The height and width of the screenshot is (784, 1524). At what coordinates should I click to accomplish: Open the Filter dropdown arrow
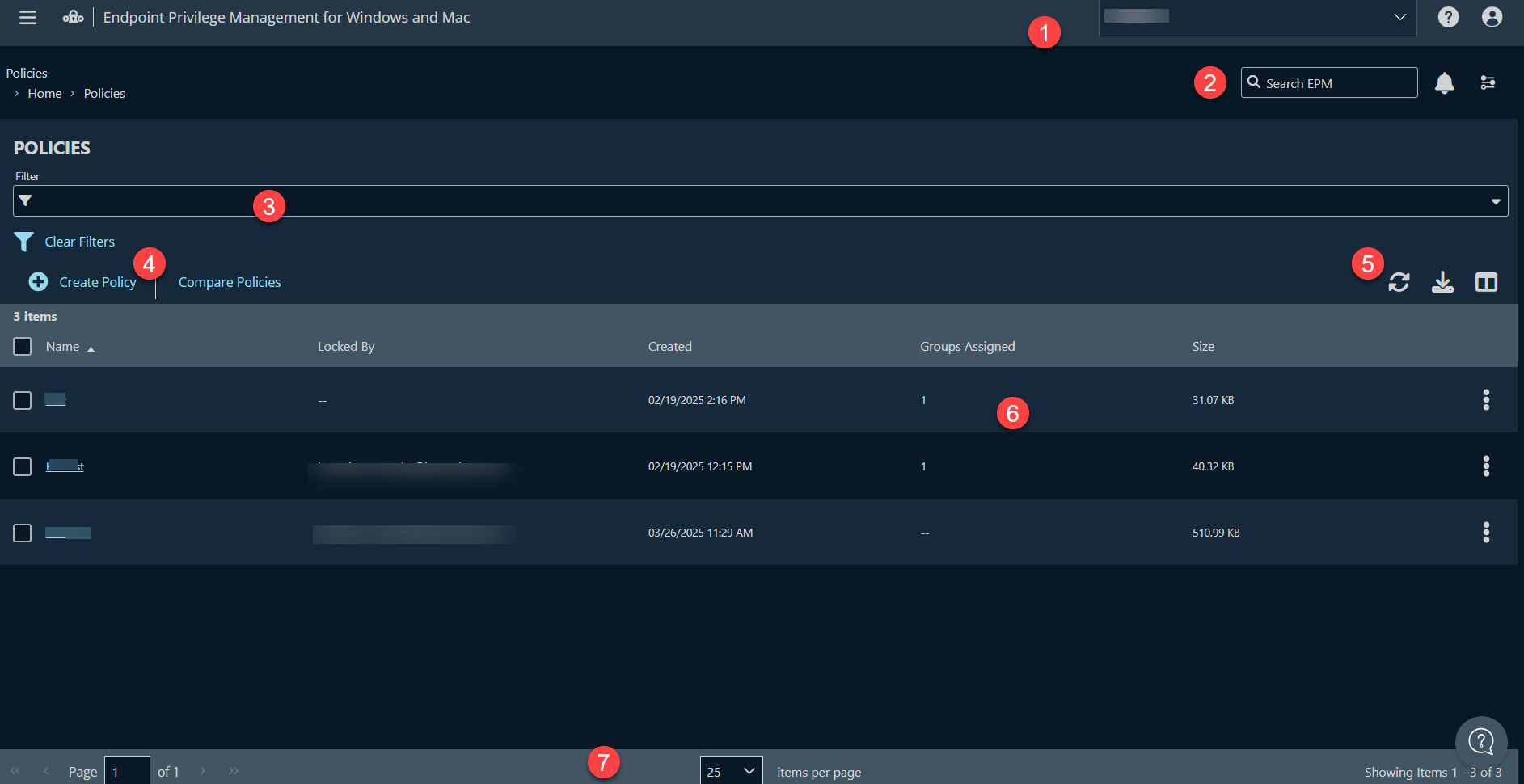click(x=1495, y=201)
